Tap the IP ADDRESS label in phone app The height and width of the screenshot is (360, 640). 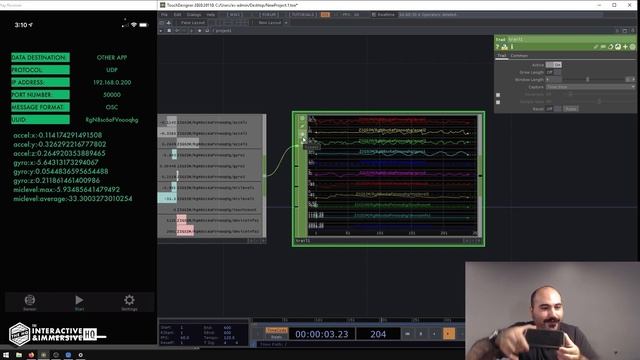pos(40,82)
